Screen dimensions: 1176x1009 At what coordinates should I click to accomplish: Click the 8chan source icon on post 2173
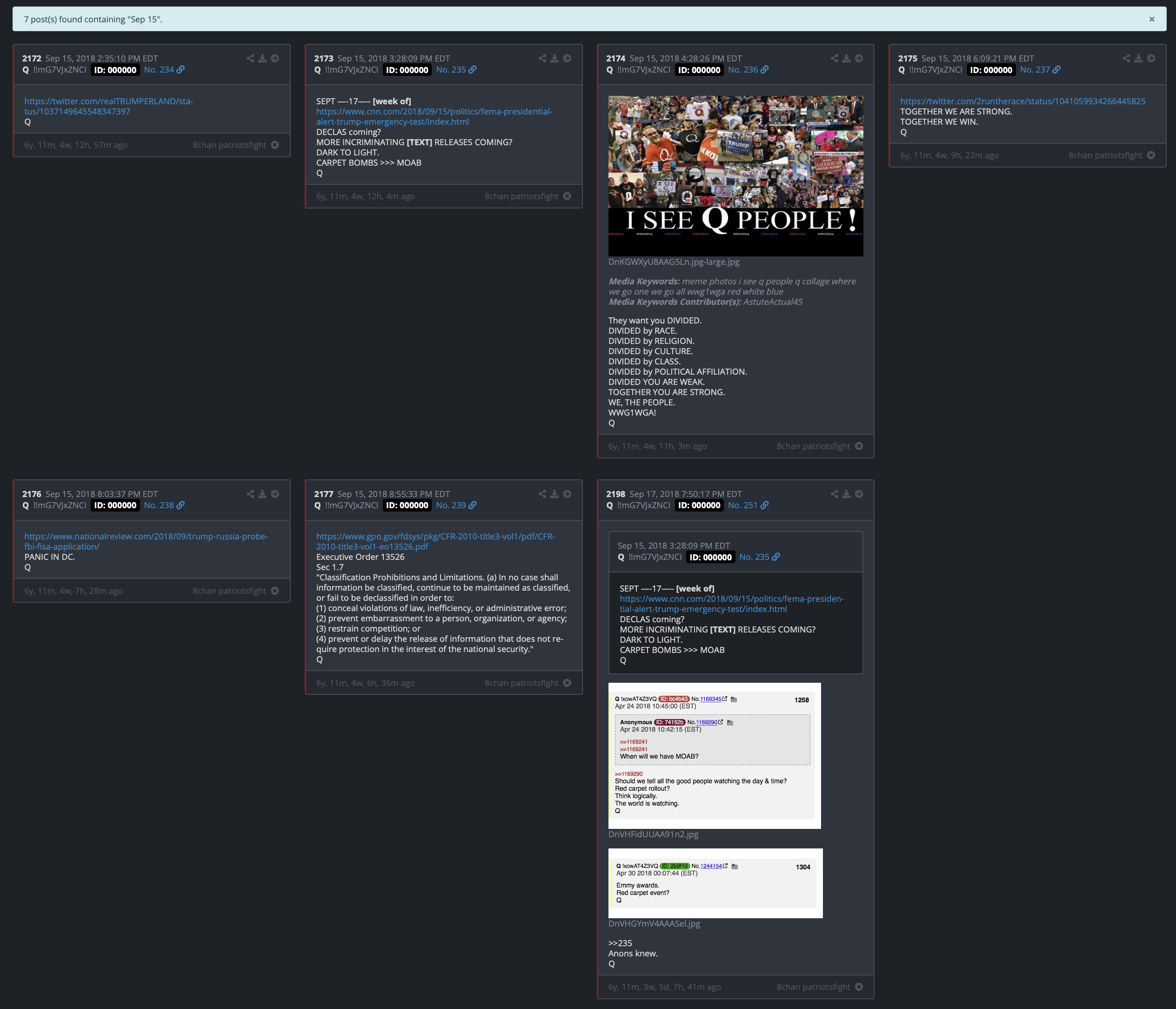tap(567, 196)
